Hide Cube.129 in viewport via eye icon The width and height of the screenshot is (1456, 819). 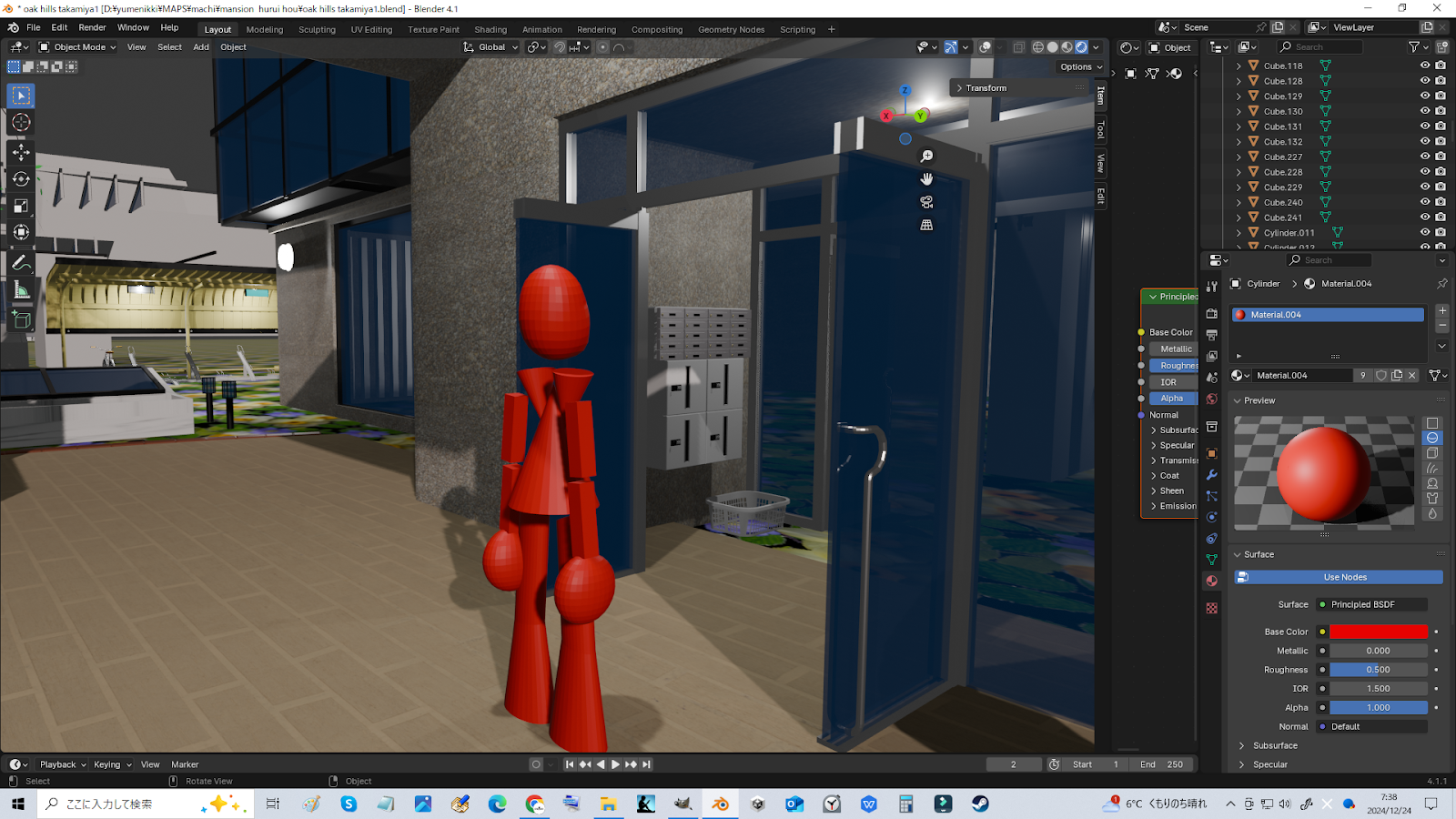click(1425, 96)
